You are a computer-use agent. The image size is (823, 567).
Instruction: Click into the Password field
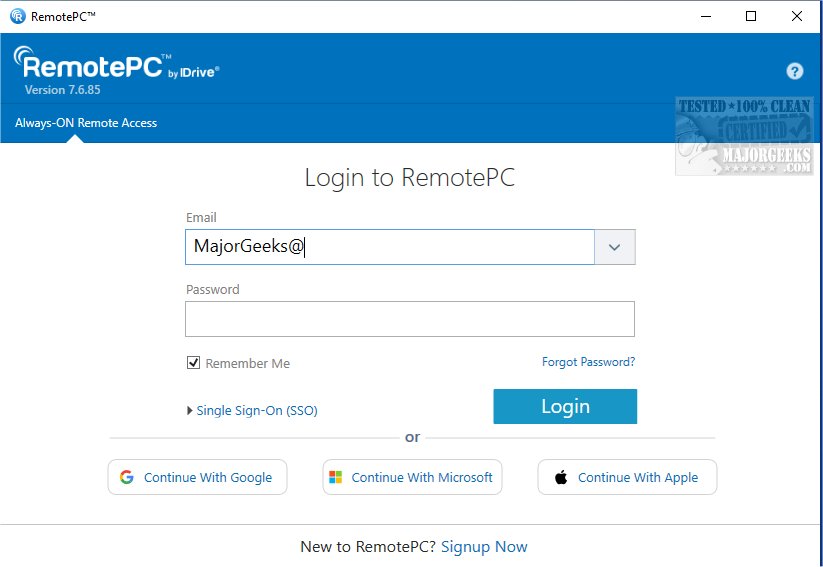coord(410,319)
